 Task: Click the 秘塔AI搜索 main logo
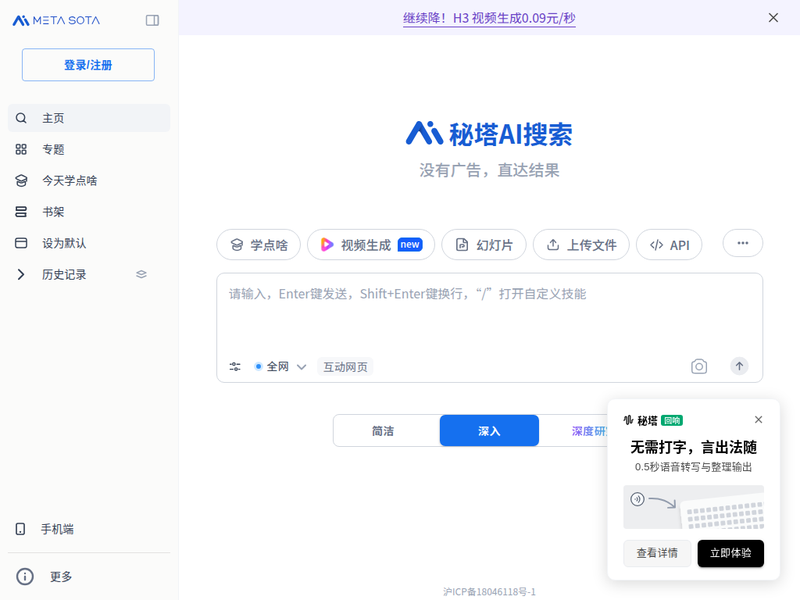coord(489,134)
